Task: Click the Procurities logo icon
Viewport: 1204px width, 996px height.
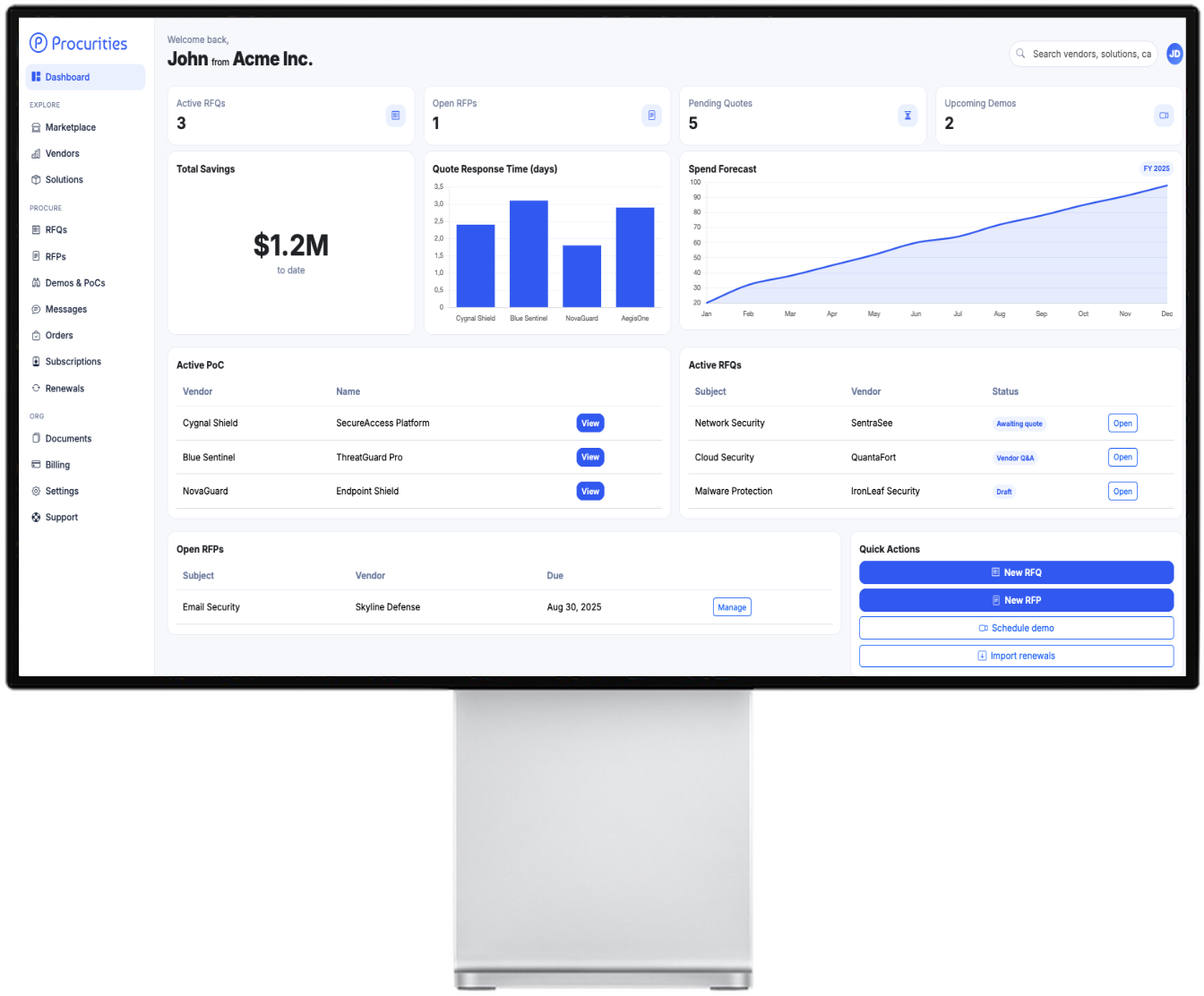Action: pyautogui.click(x=39, y=43)
